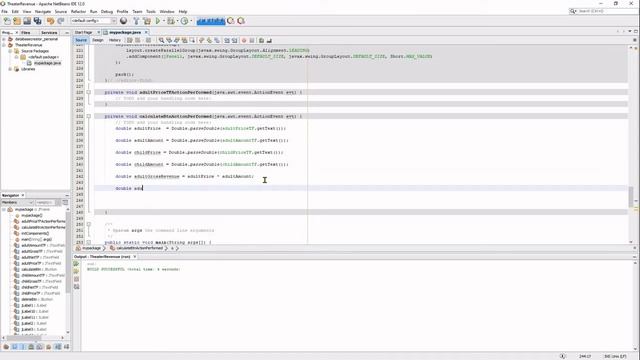
Task: Select childAmountTF field in Navigator
Action: (x=42, y=276)
